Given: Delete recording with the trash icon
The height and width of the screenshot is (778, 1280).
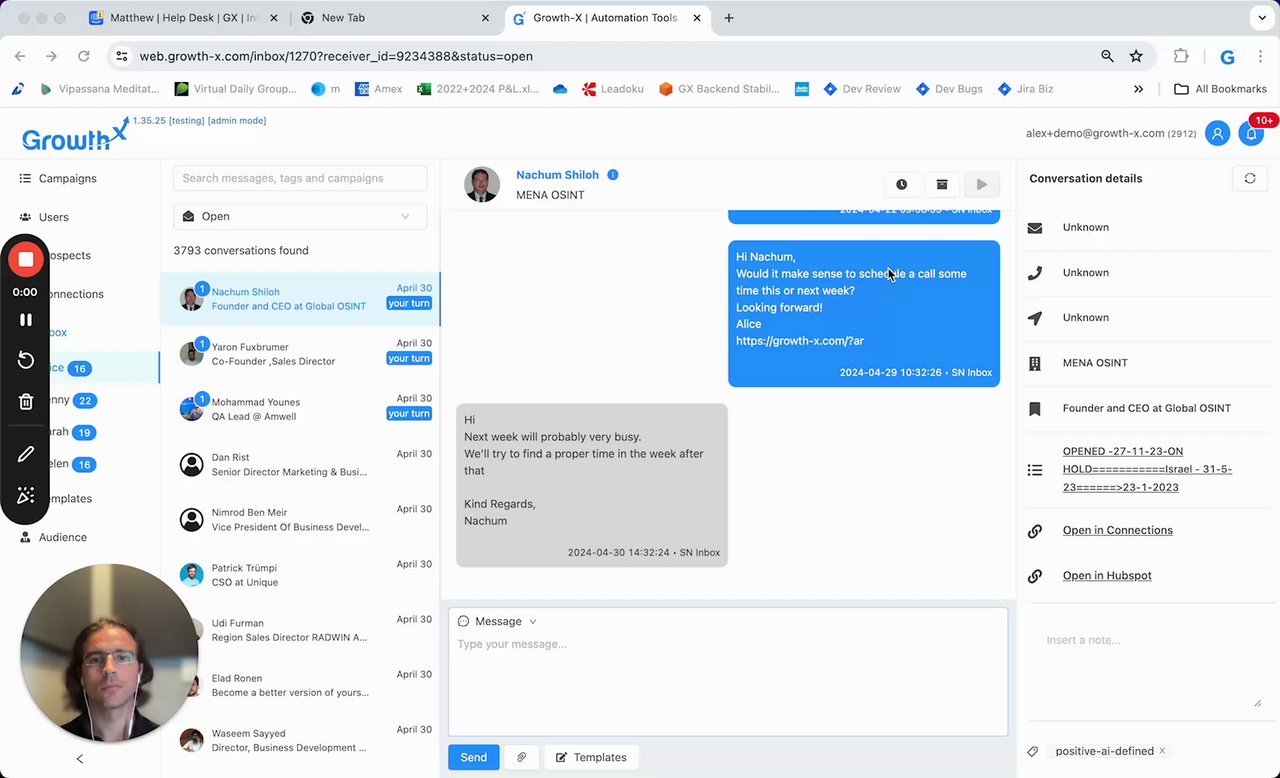Looking at the screenshot, I should (x=26, y=402).
